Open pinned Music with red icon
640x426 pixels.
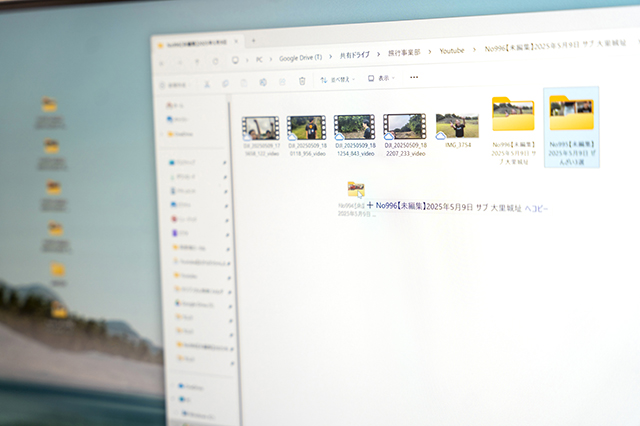[184, 219]
